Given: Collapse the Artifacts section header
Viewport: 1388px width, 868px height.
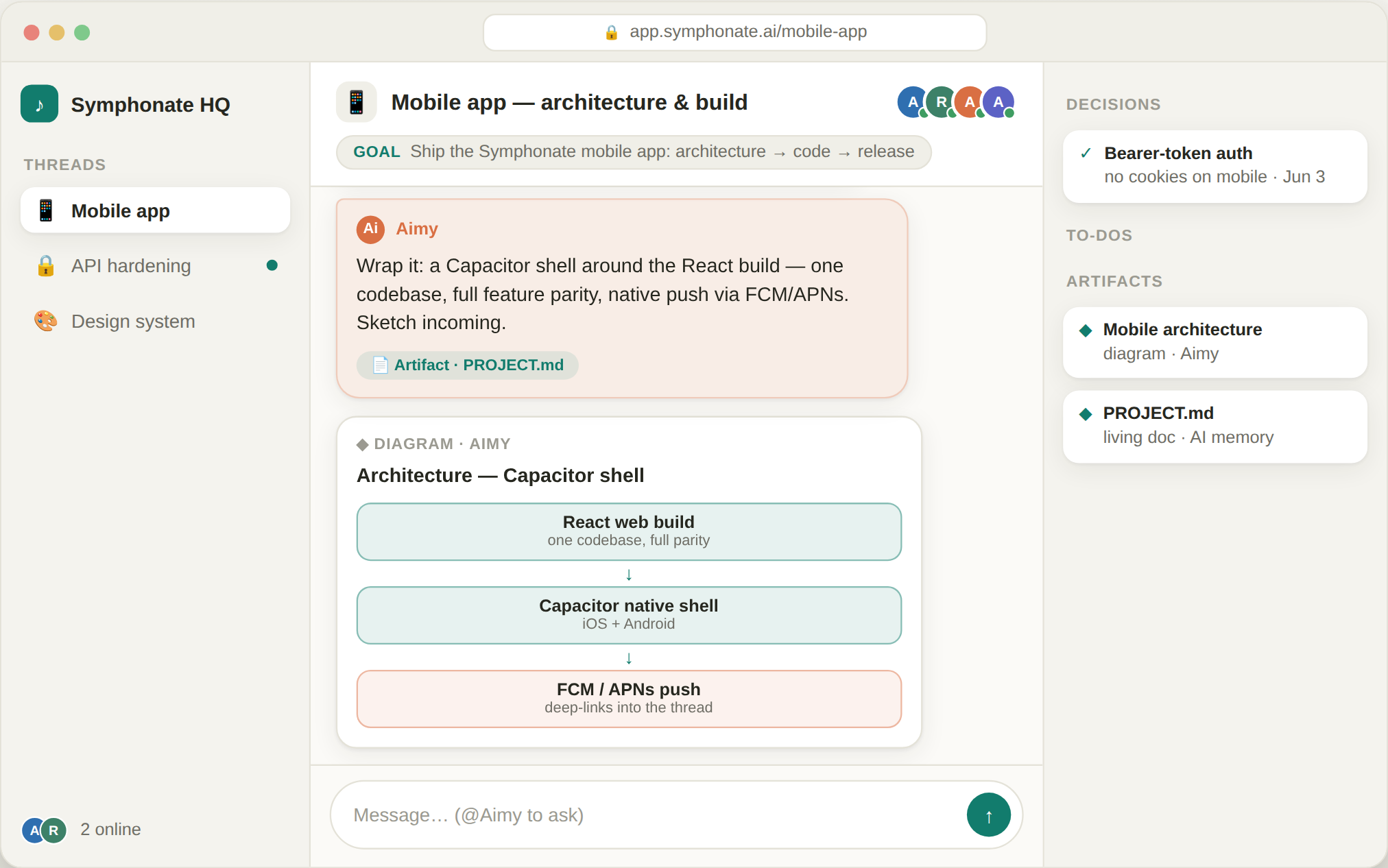Looking at the screenshot, I should (x=1114, y=281).
